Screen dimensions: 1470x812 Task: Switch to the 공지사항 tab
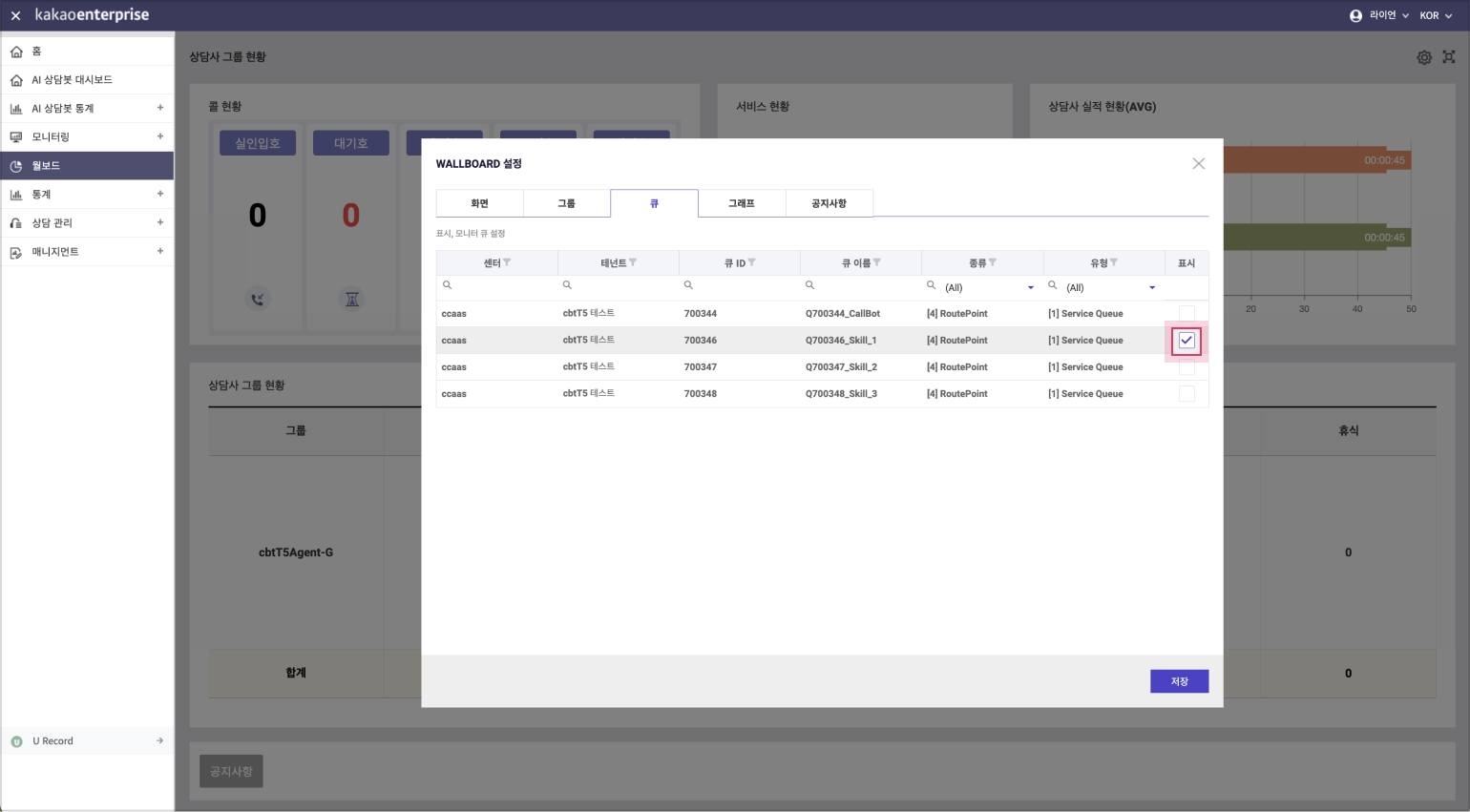click(829, 203)
